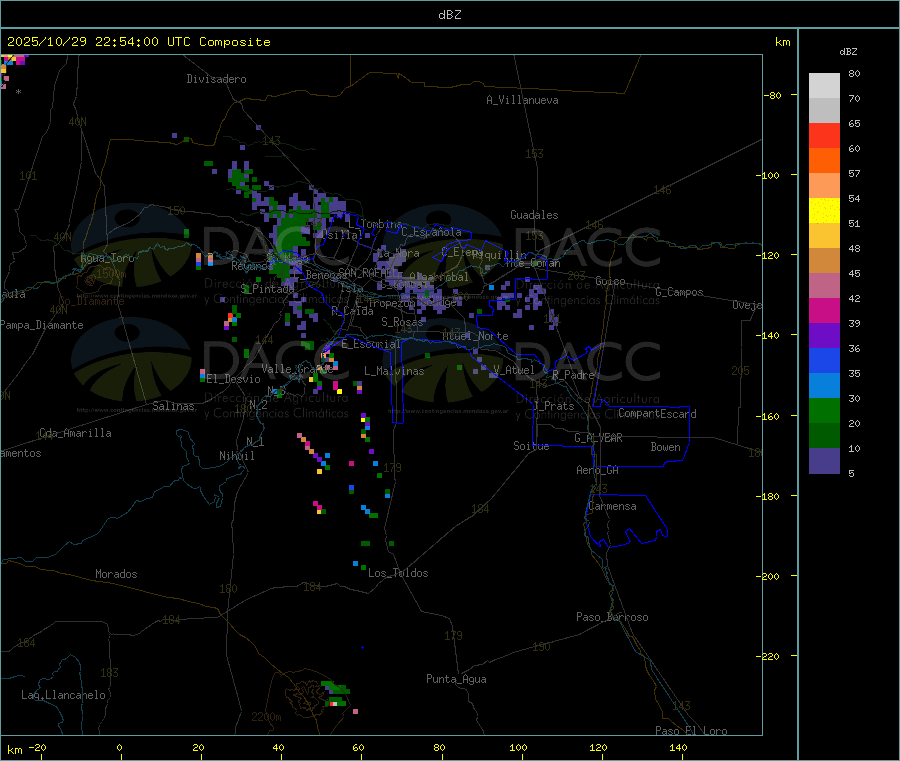900x761 pixels.
Task: Click the red 60-65 dBZ legend swatch
Action: click(x=824, y=135)
